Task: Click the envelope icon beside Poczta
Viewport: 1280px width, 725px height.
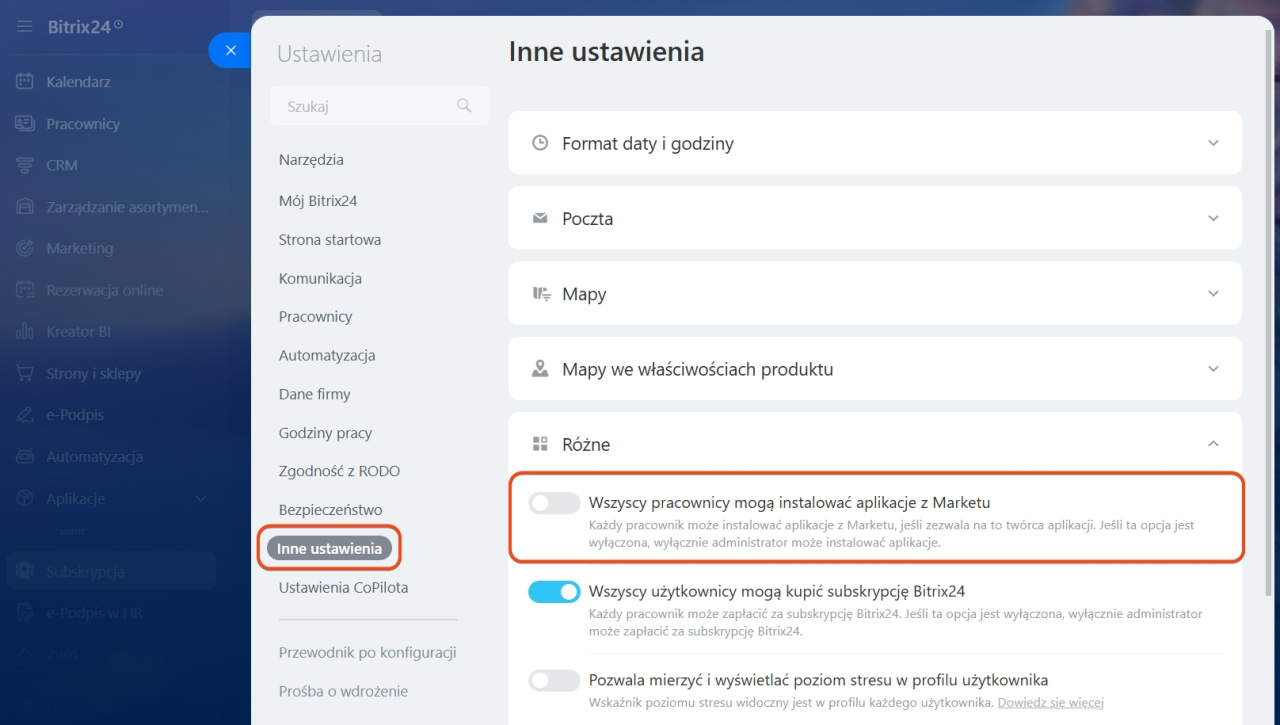Action: [540, 218]
